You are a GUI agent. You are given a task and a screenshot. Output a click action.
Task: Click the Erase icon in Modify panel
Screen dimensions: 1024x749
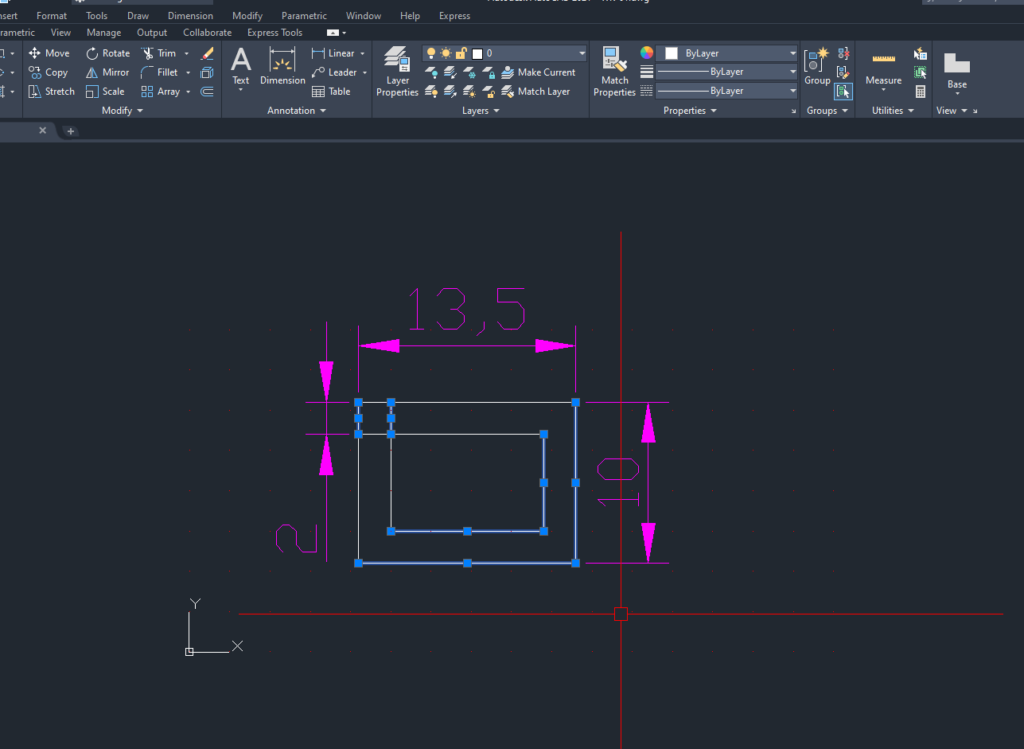click(x=207, y=53)
